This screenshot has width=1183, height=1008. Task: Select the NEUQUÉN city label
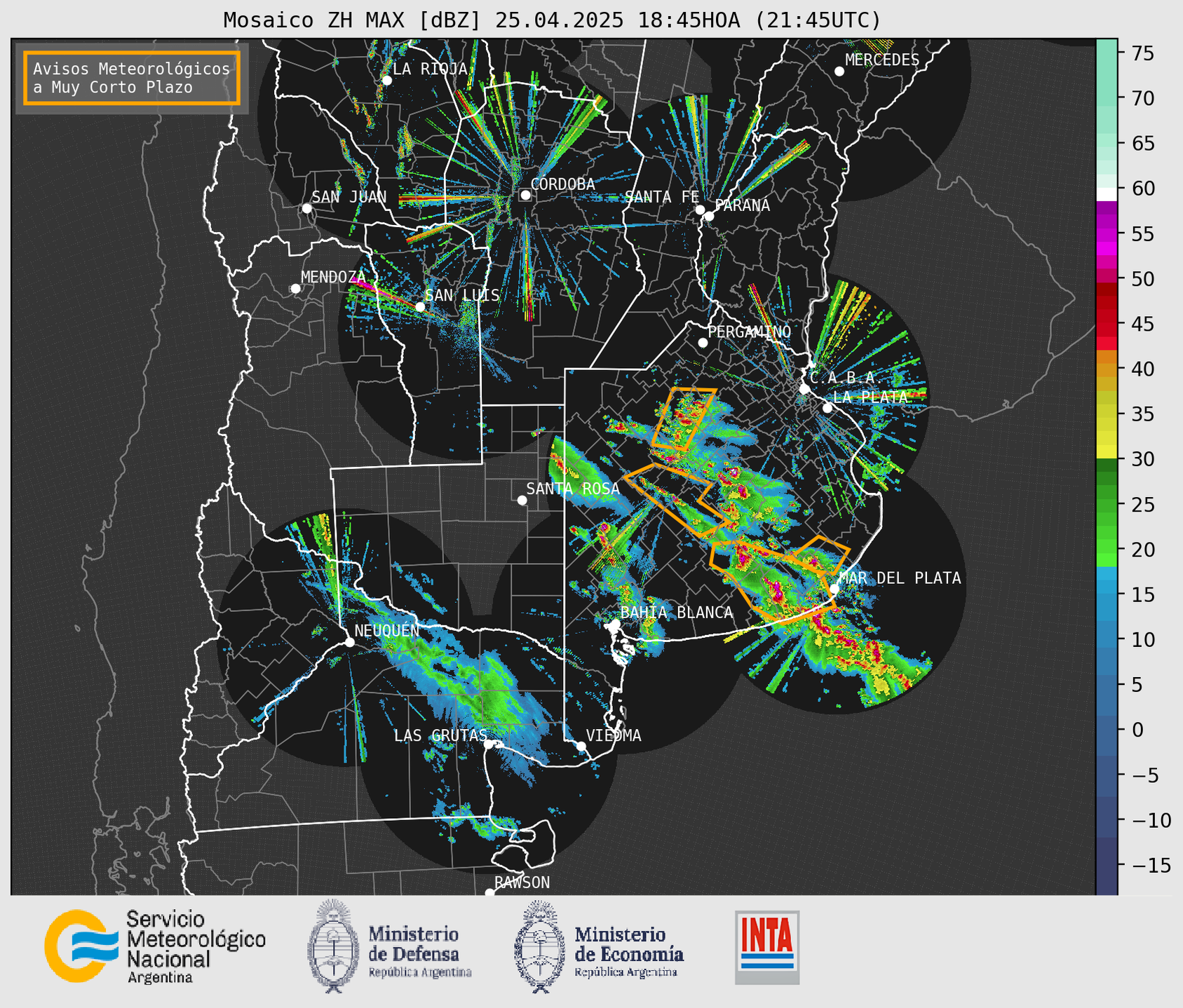pyautogui.click(x=387, y=631)
